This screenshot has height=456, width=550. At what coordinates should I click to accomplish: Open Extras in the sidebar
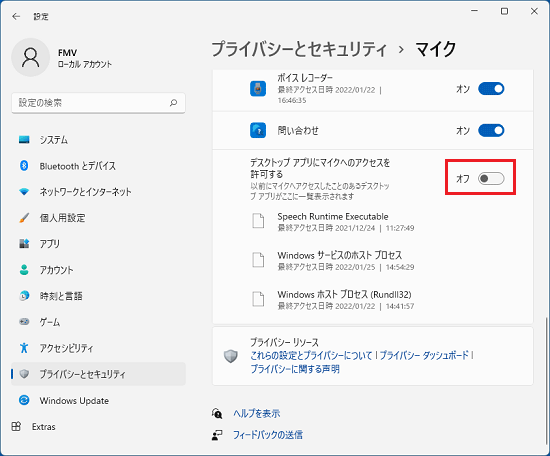tap(98, 426)
